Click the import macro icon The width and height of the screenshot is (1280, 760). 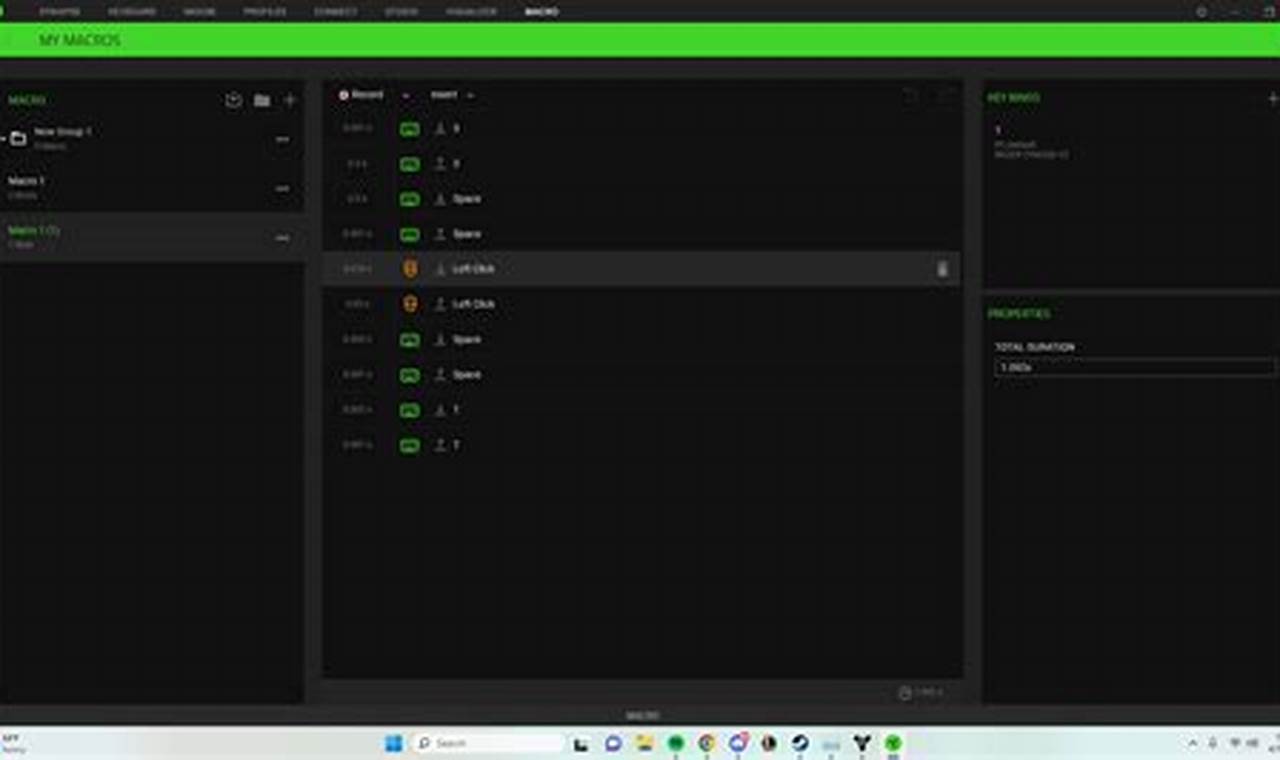point(233,100)
